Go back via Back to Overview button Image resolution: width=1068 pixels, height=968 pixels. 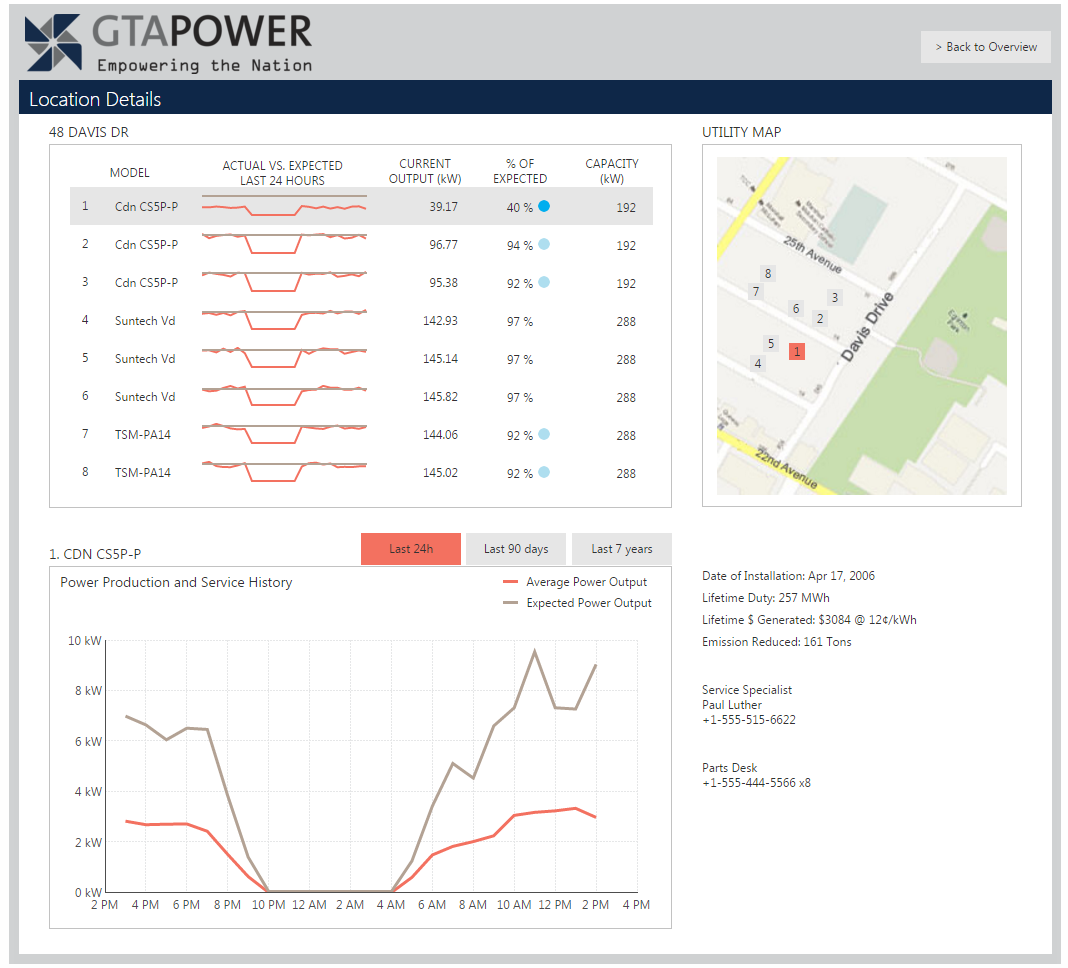986,47
